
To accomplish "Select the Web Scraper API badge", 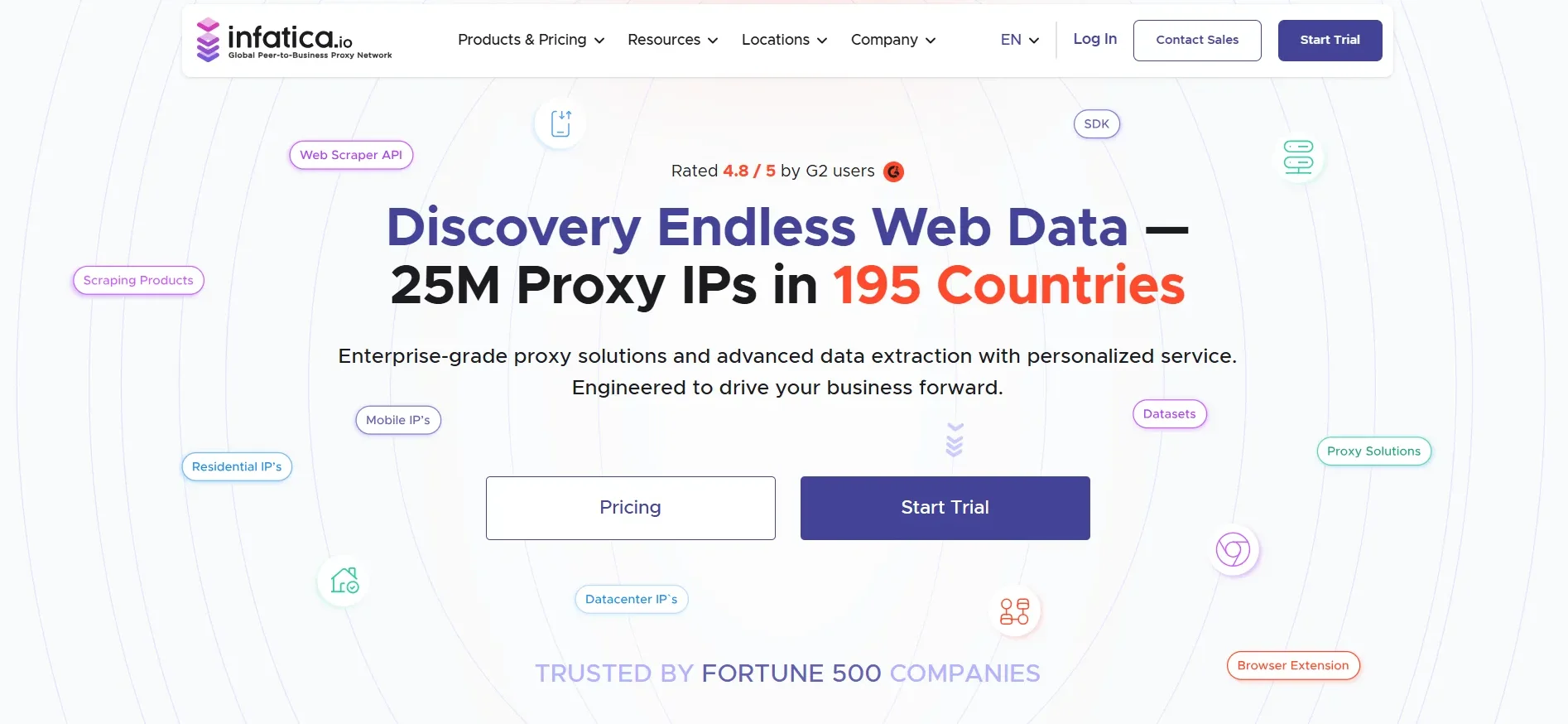I will (350, 155).
